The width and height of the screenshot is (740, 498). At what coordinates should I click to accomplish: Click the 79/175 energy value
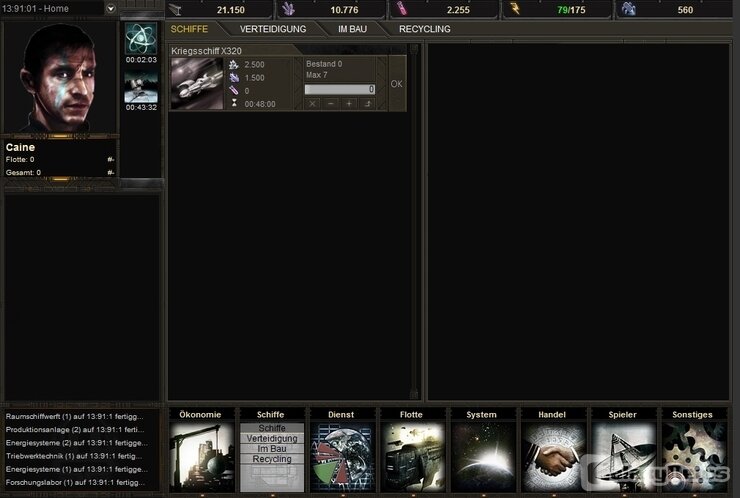click(x=571, y=10)
